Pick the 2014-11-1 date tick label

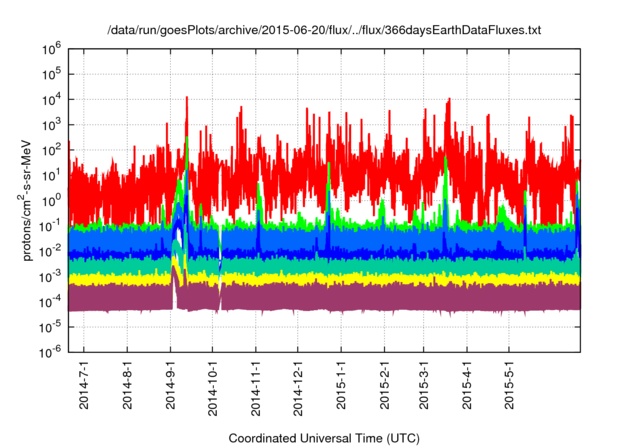(x=256, y=386)
